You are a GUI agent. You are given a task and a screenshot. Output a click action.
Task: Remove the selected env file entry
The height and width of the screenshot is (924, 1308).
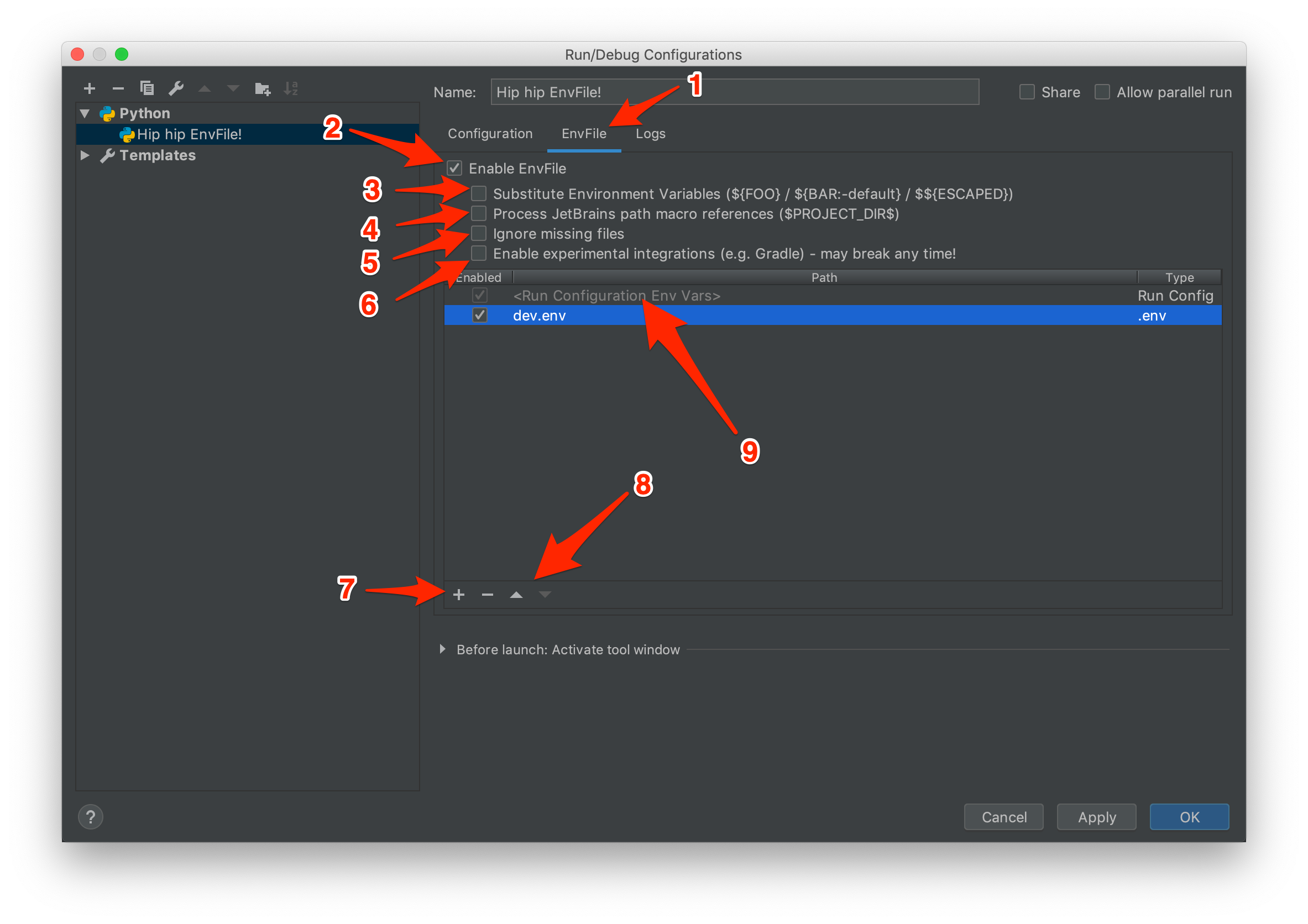click(488, 595)
